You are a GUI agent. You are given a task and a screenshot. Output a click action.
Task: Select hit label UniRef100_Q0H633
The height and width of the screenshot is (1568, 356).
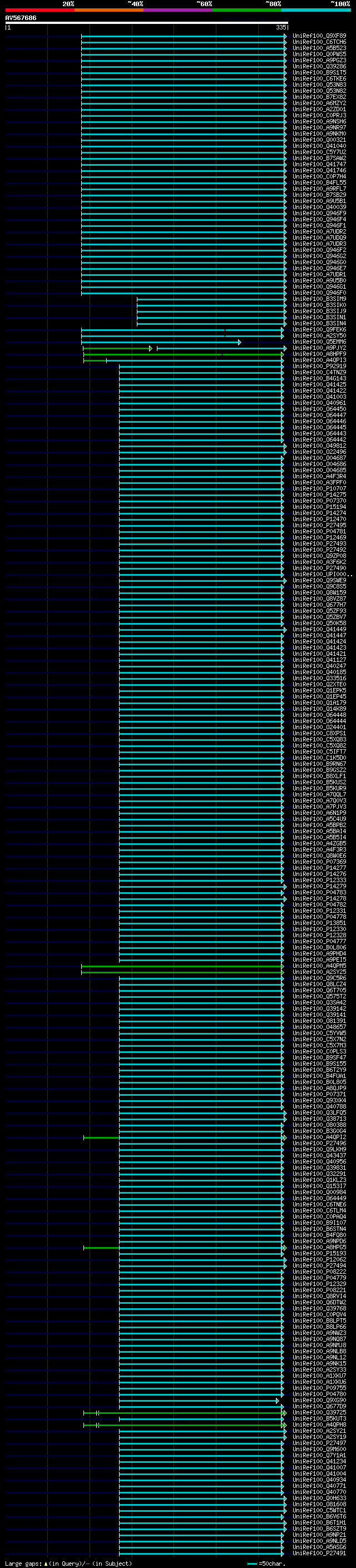(319, 1498)
